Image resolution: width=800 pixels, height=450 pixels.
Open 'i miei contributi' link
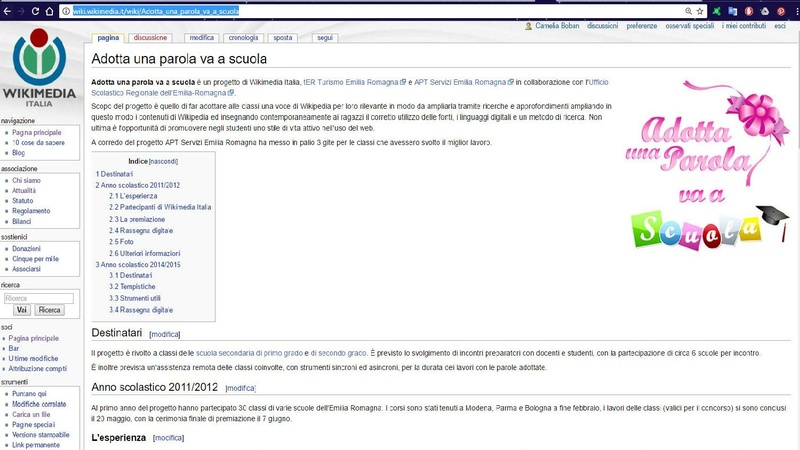point(744,26)
